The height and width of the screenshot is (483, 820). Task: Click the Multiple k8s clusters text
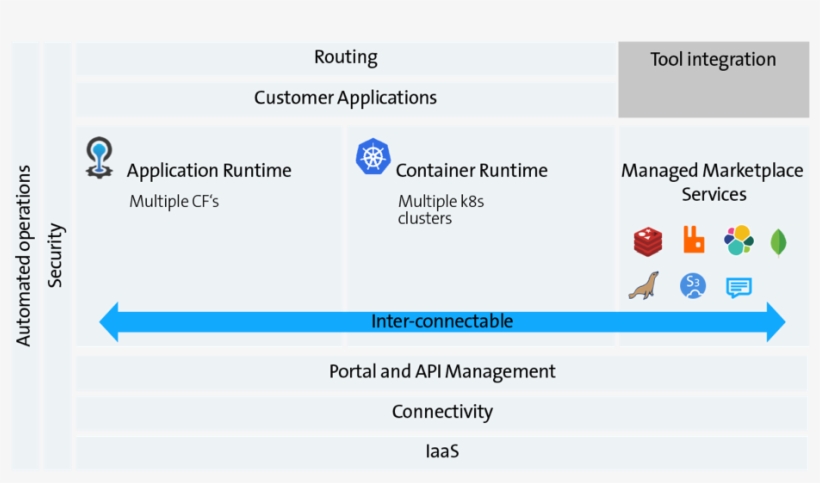[441, 210]
